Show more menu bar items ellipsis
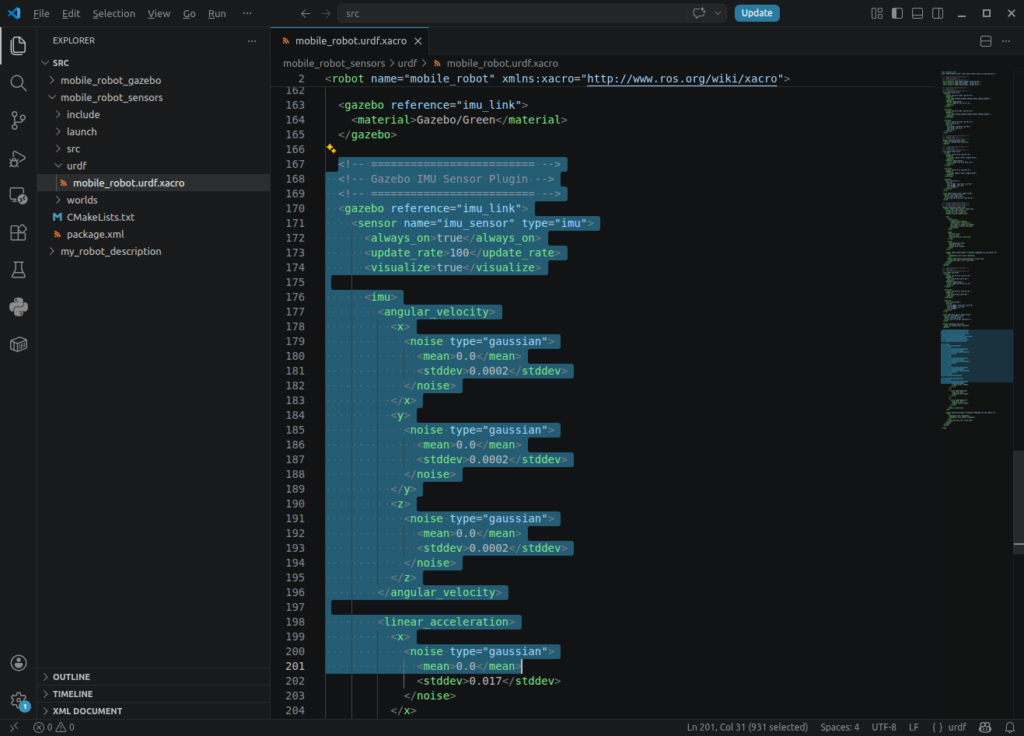 coord(247,13)
